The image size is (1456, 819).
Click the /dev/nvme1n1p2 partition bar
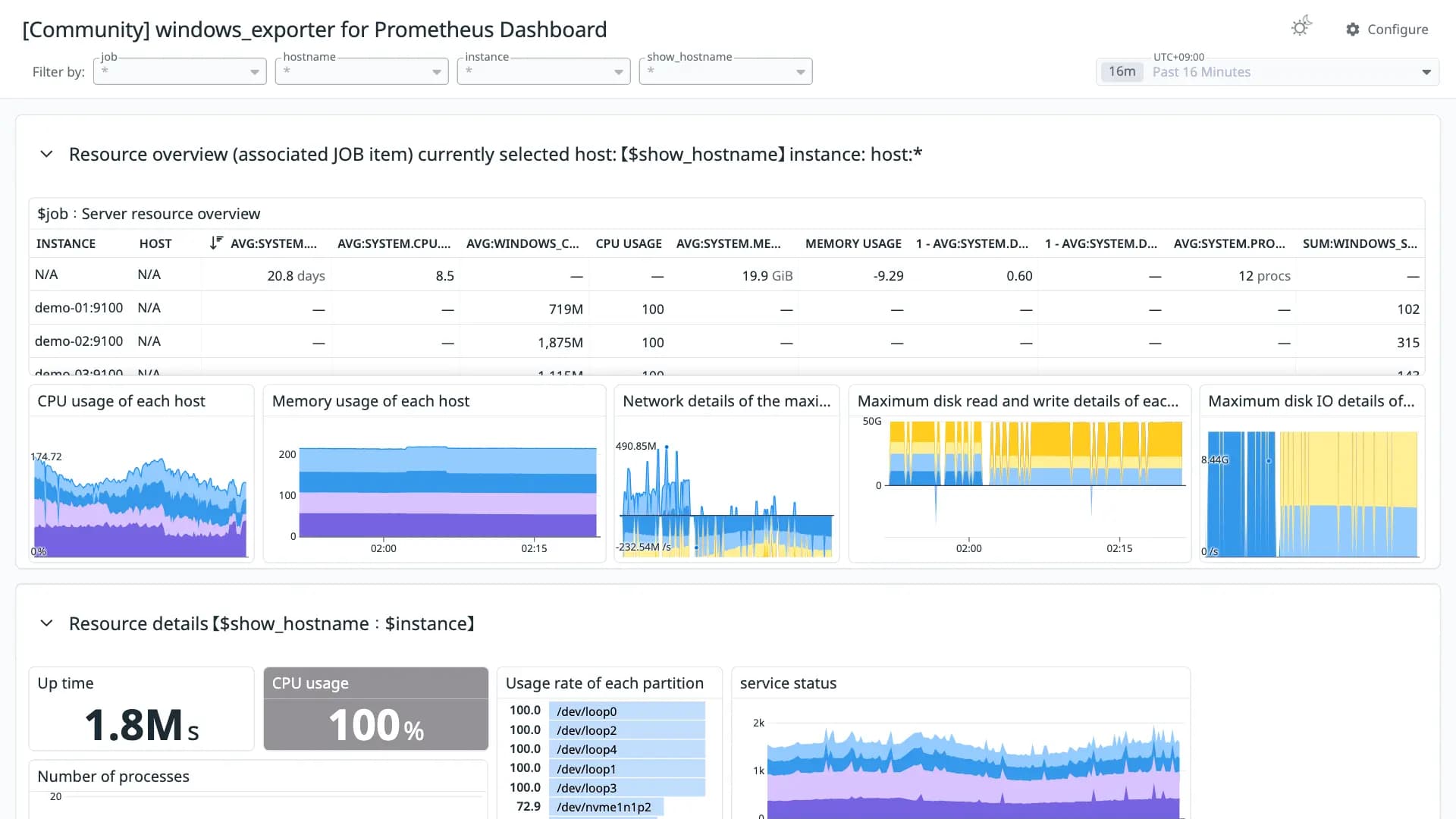[606, 807]
